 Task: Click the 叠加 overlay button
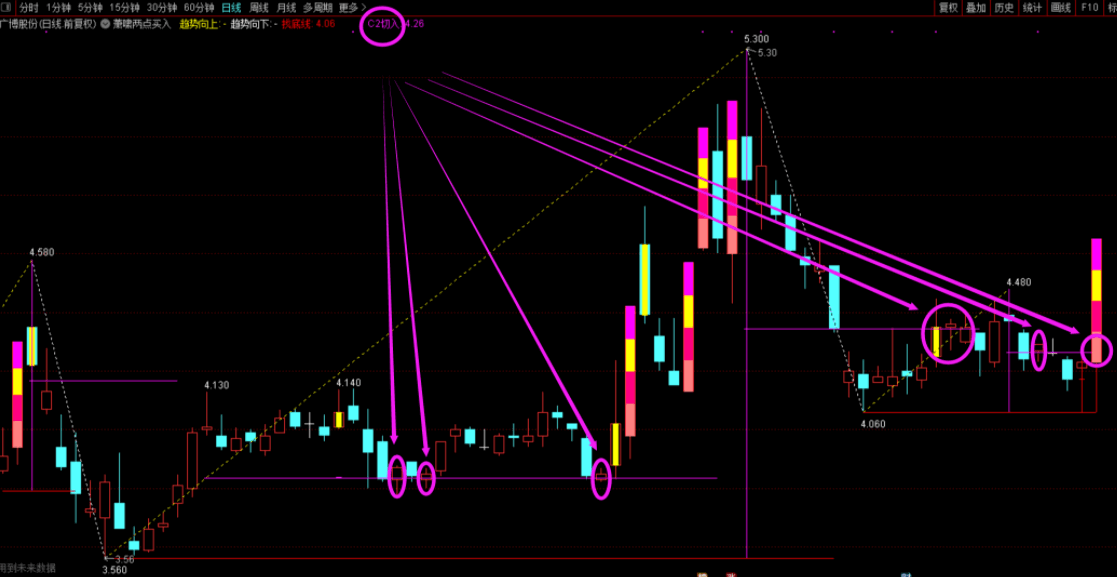pos(976,8)
